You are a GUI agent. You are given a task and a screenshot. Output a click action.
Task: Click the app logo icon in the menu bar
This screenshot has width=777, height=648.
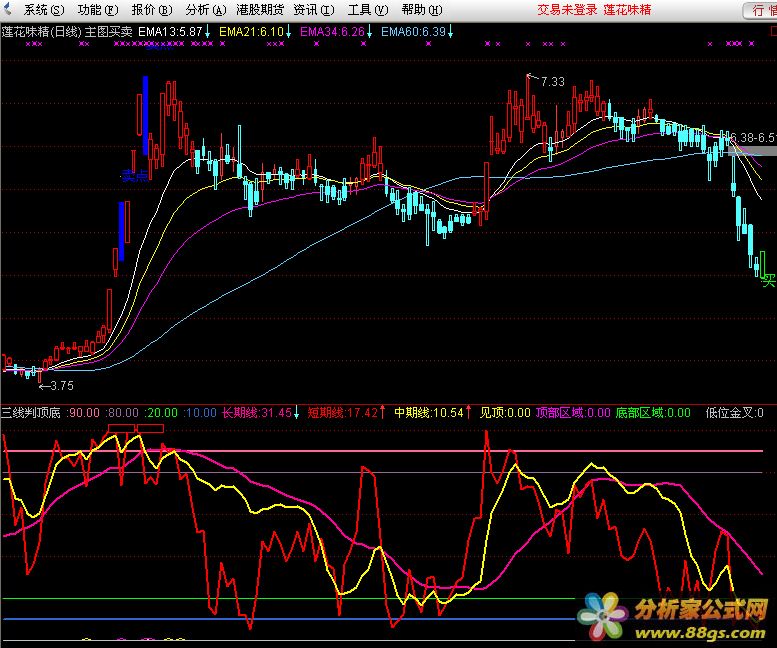coord(10,10)
